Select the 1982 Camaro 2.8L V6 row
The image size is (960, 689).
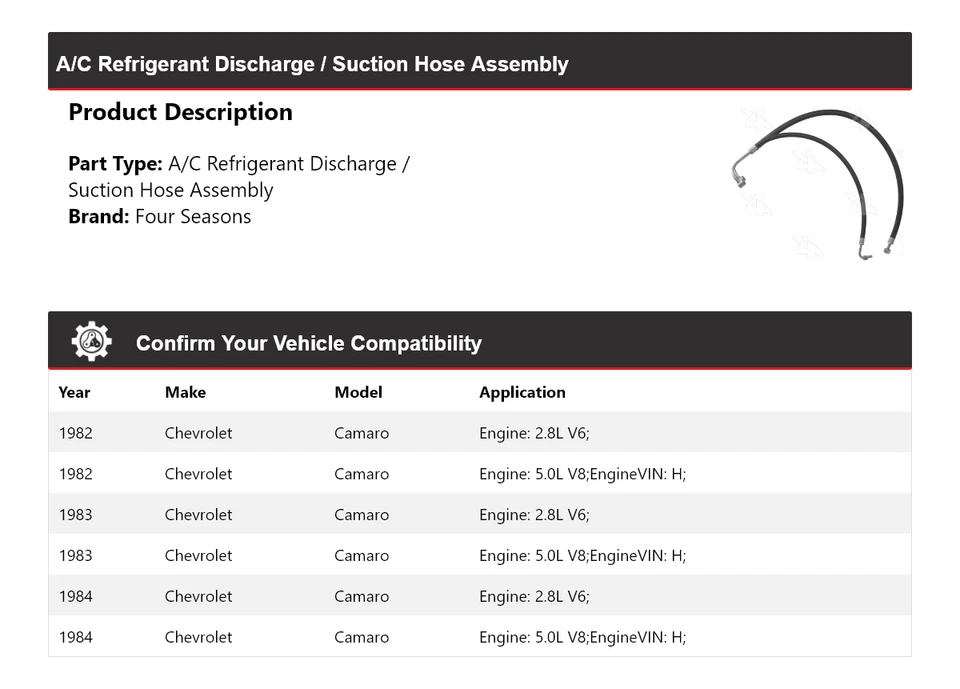(480, 433)
